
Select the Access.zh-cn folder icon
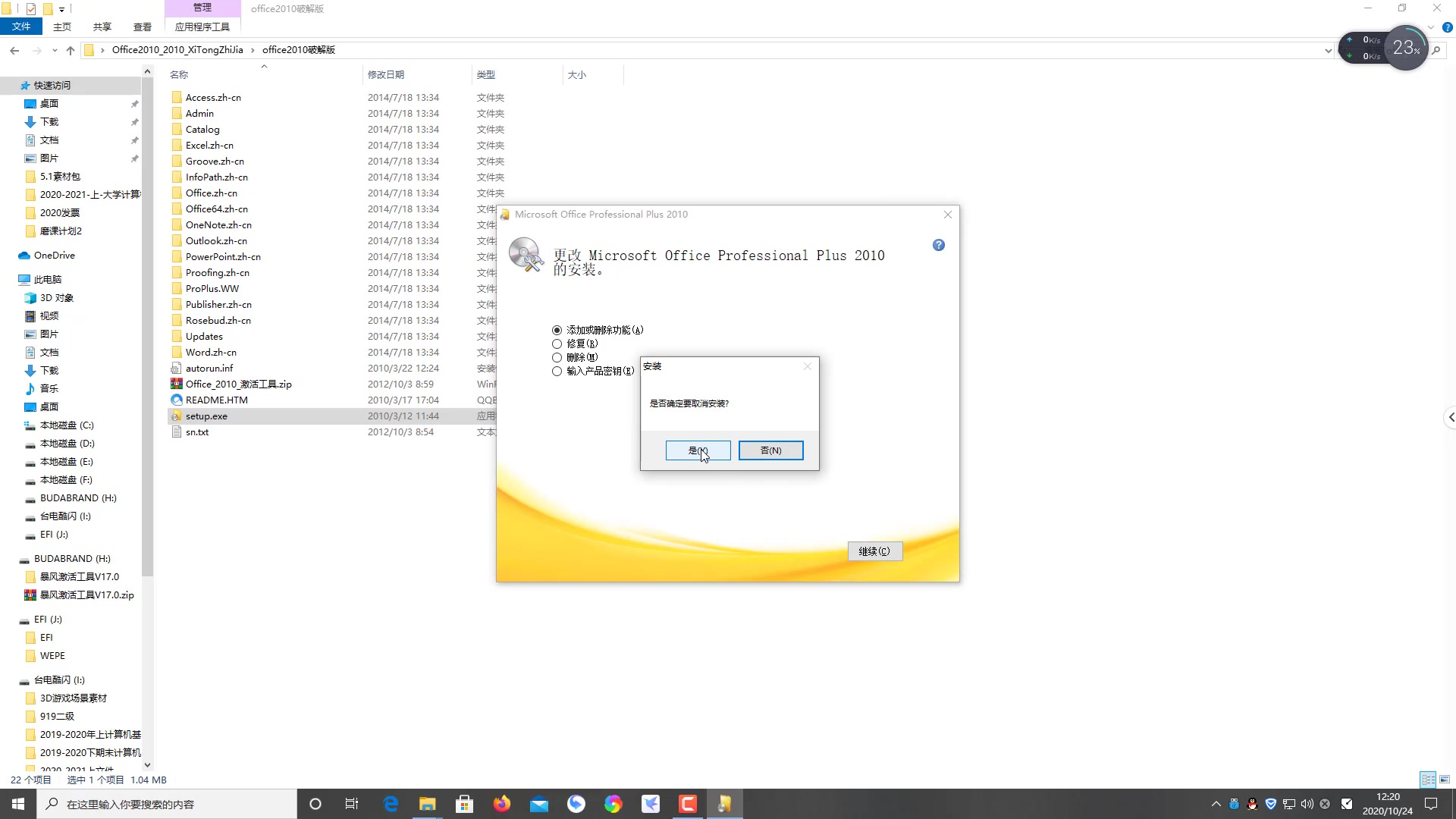[x=177, y=97]
